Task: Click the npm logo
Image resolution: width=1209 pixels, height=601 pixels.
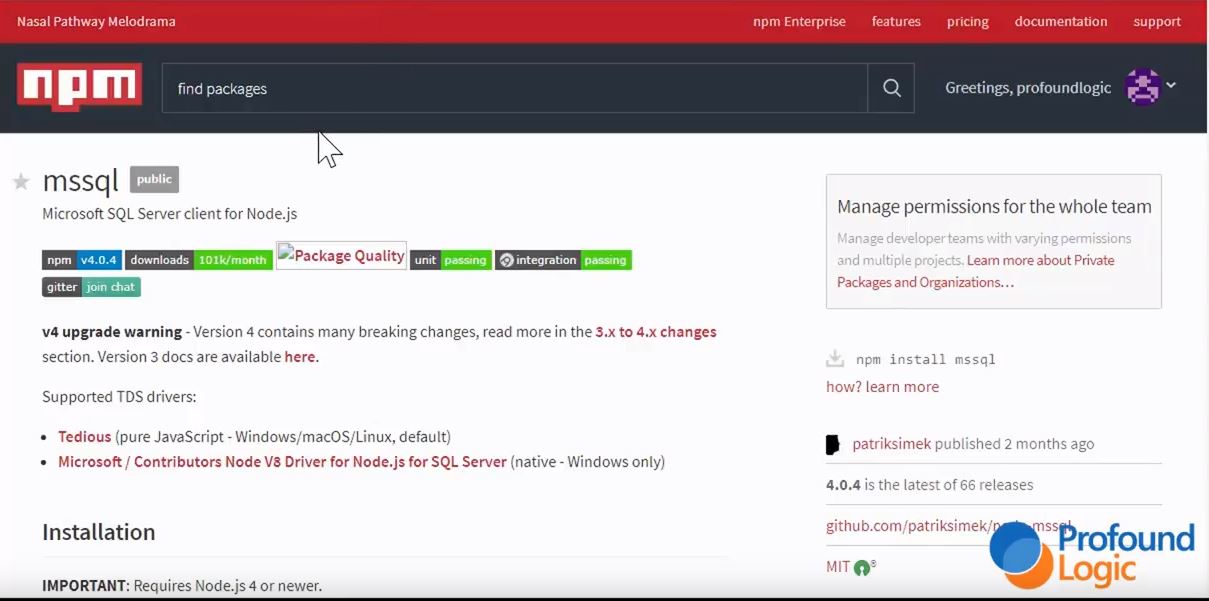Action: [x=79, y=87]
